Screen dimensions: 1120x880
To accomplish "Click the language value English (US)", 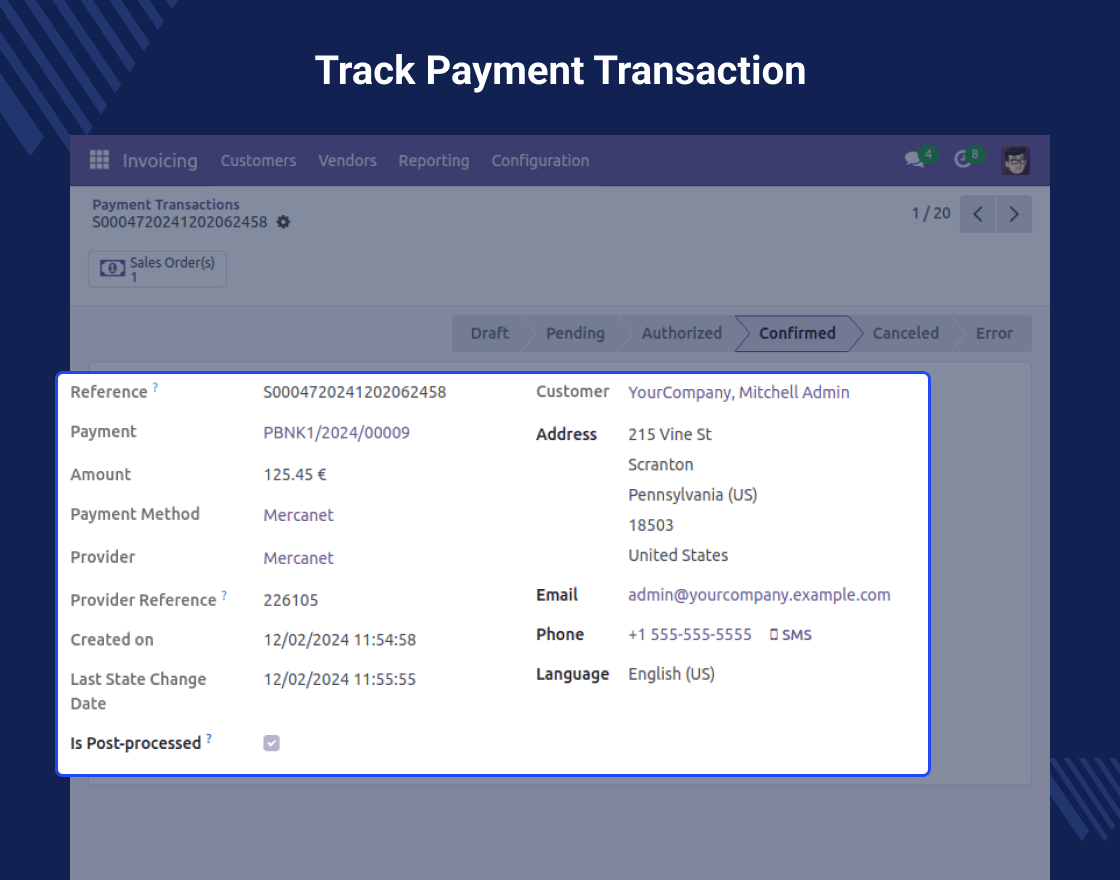I will (x=671, y=674).
